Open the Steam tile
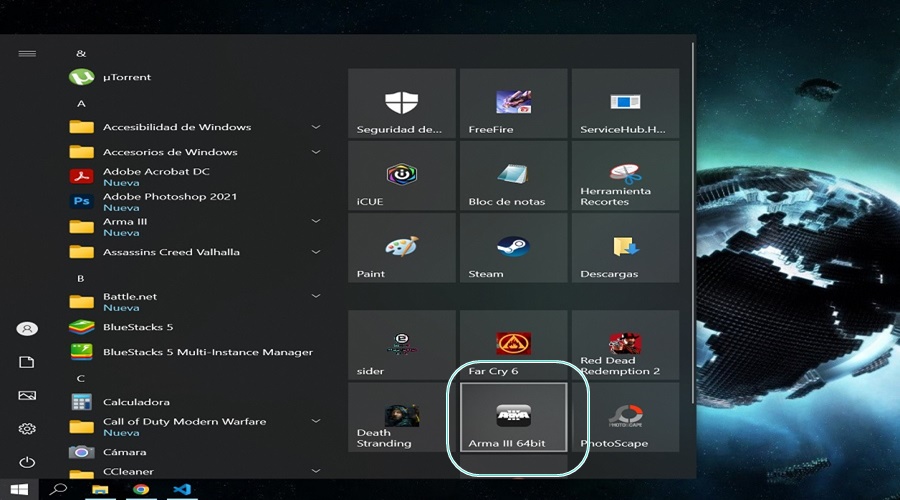This screenshot has width=900, height=500. (514, 248)
